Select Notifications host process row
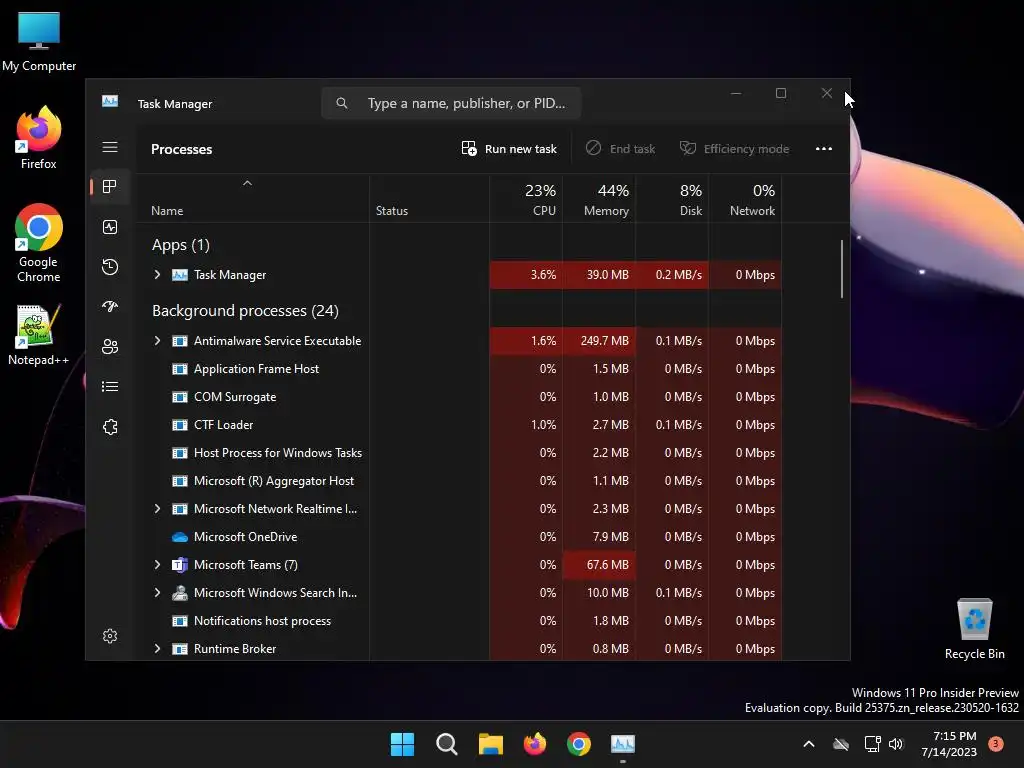The height and width of the screenshot is (768, 1024). point(458,621)
